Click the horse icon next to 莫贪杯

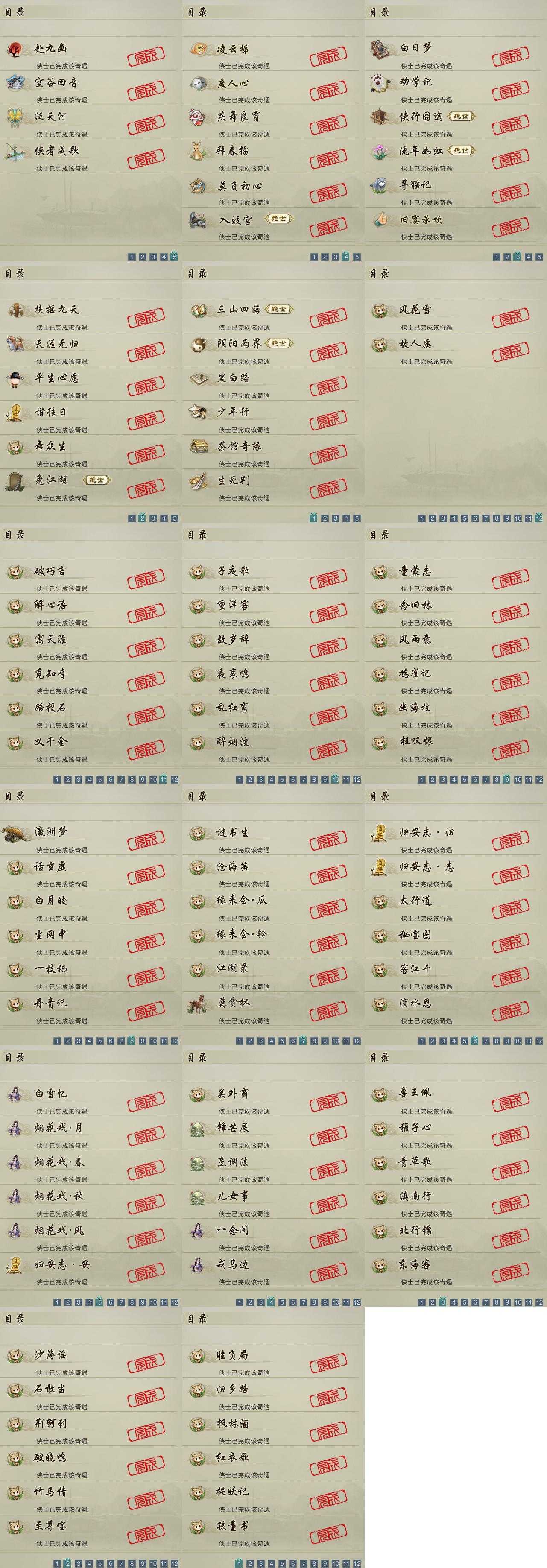198,1004
